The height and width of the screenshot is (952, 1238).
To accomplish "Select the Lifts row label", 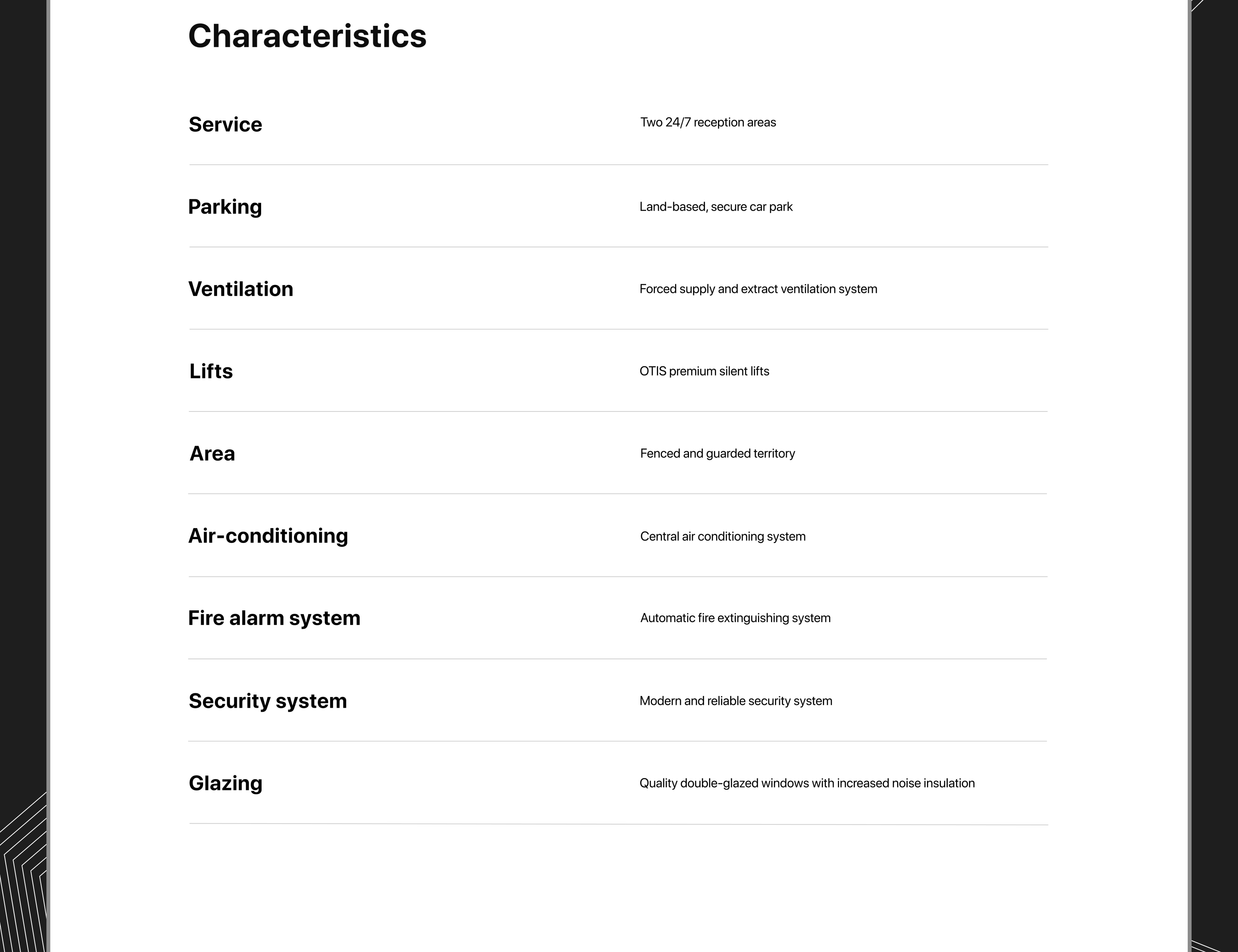I will click(211, 371).
